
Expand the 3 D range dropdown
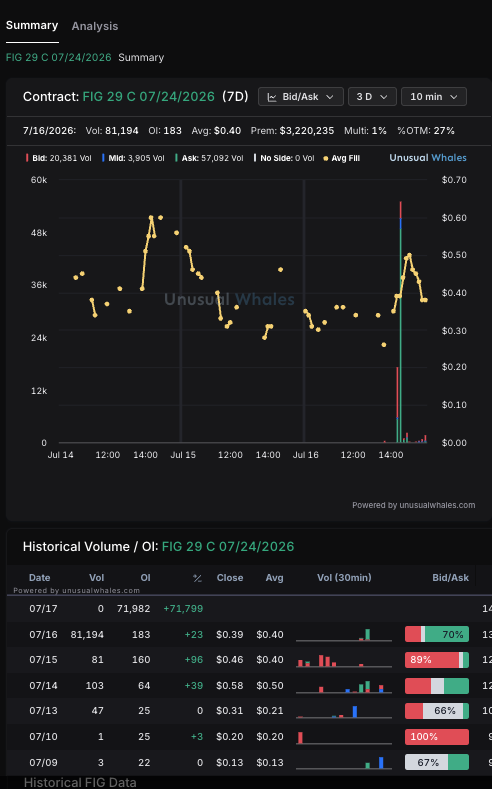click(x=372, y=97)
